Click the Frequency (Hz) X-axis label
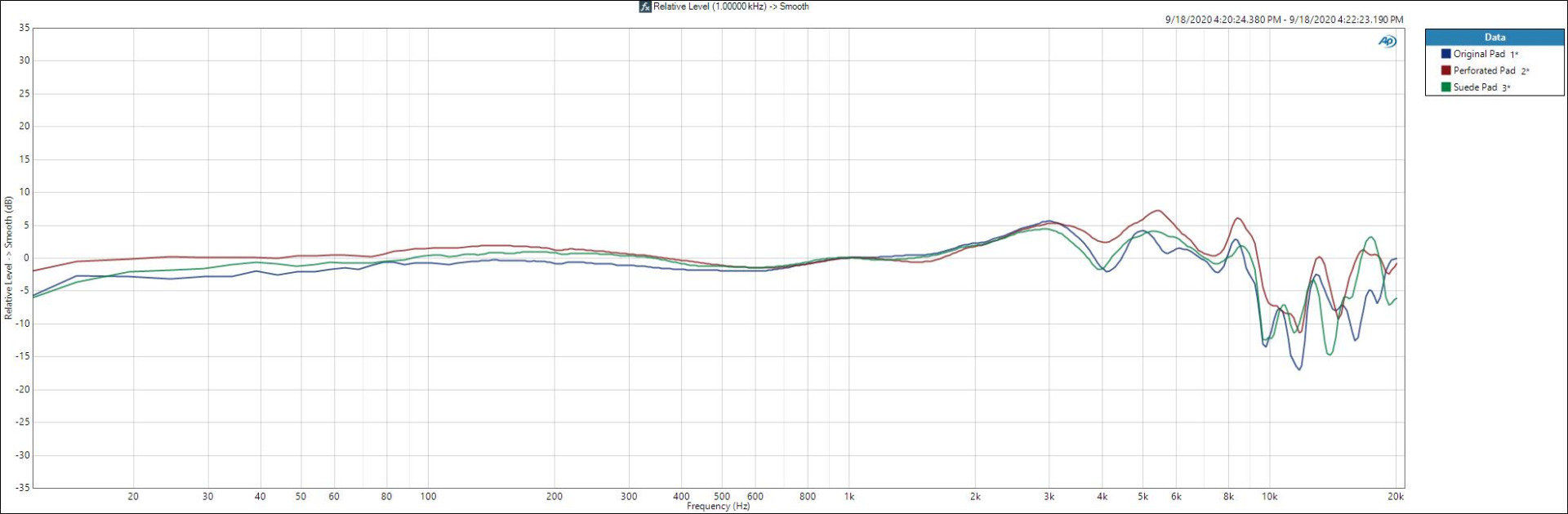 click(718, 507)
